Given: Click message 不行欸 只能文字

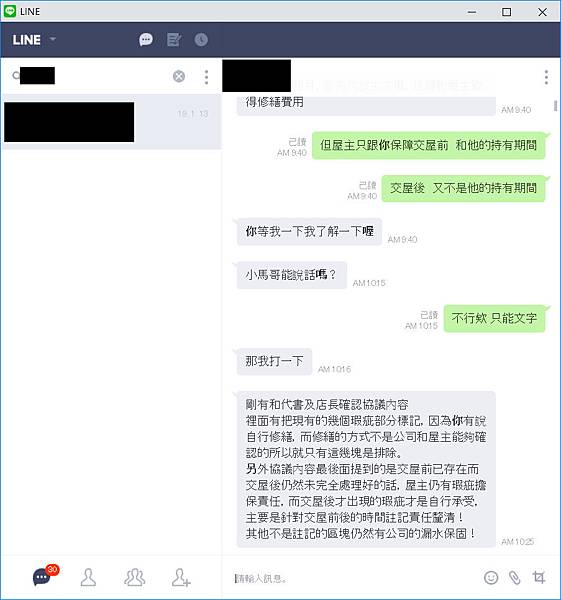Looking at the screenshot, I should tap(494, 318).
